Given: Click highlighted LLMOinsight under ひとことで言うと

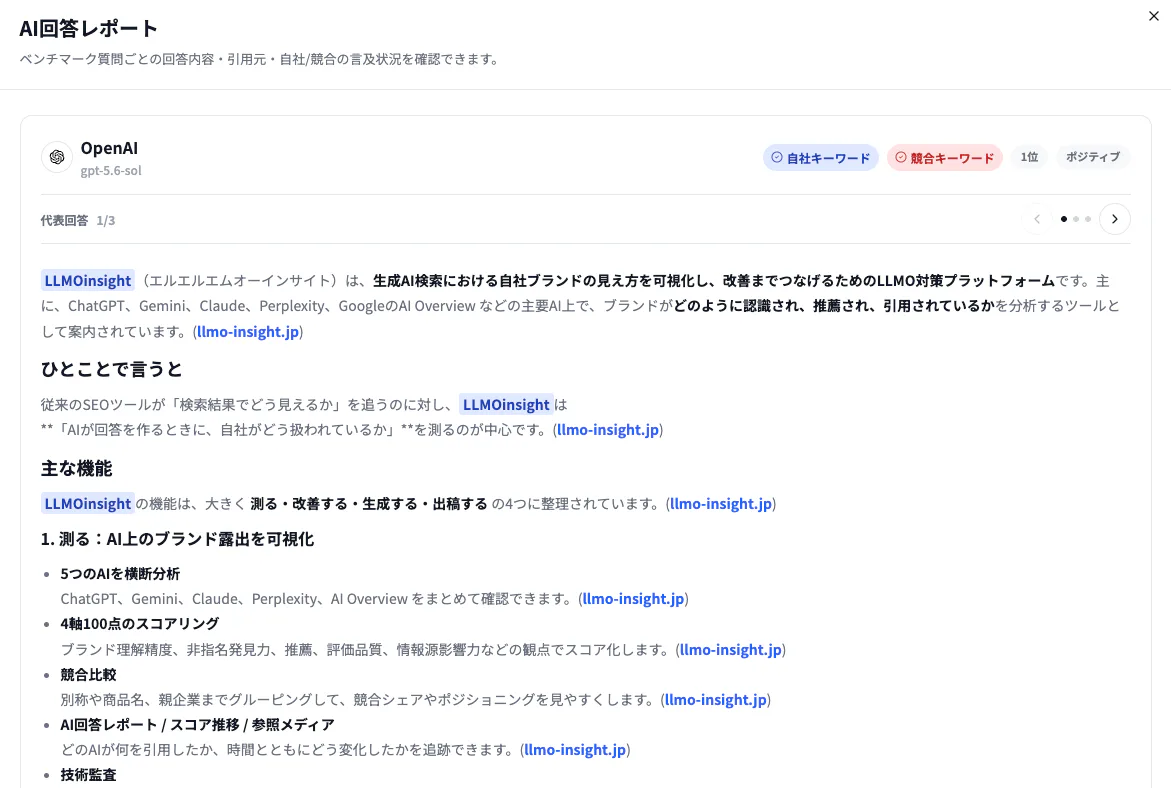Looking at the screenshot, I should [x=506, y=404].
